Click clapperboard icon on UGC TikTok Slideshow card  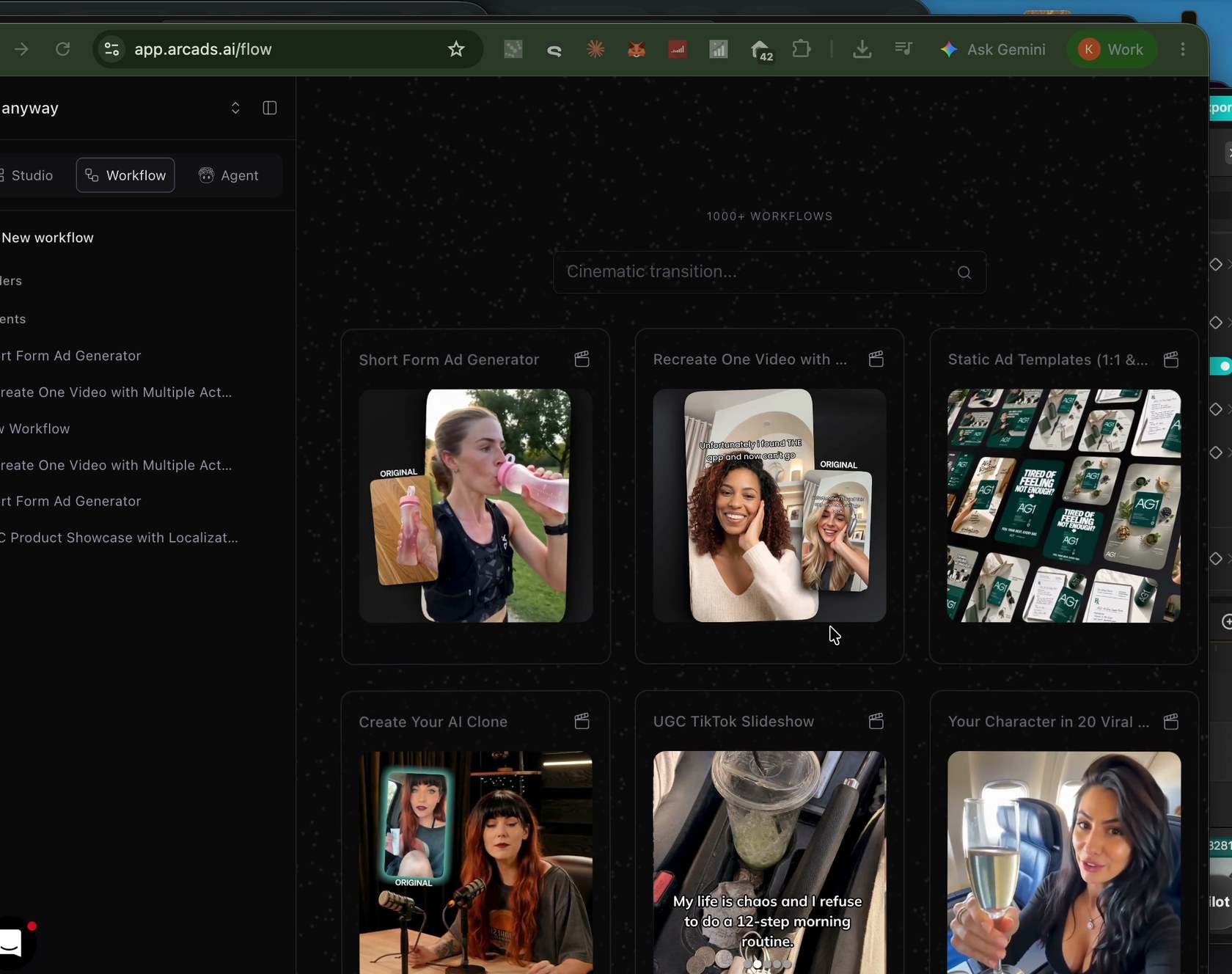(x=876, y=721)
